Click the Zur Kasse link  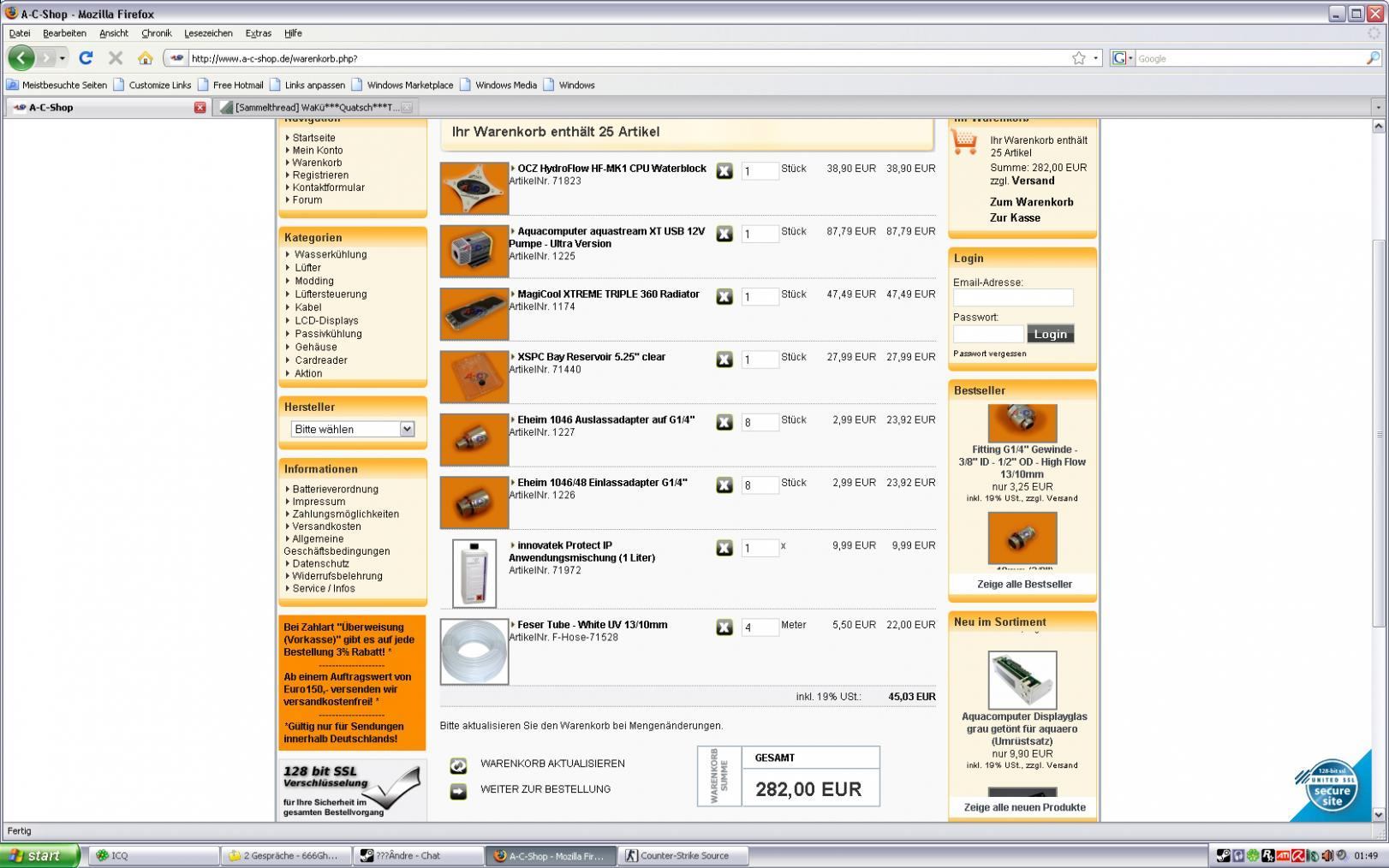pyautogui.click(x=1015, y=217)
